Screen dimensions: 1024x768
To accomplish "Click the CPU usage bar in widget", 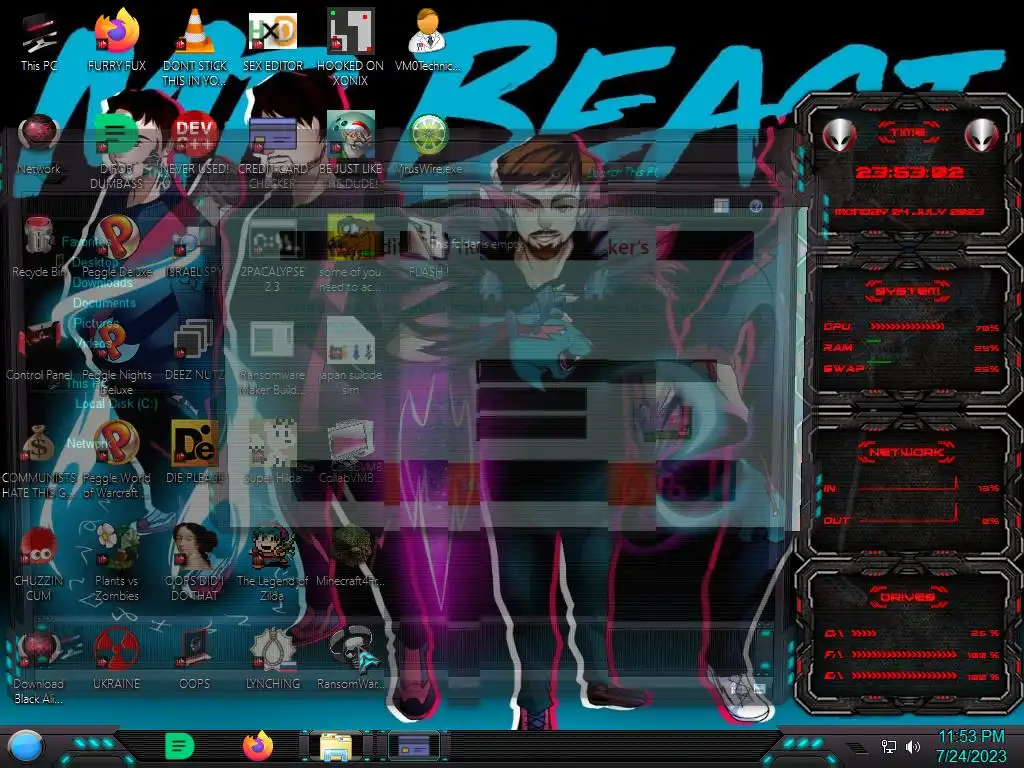I will 908,327.
